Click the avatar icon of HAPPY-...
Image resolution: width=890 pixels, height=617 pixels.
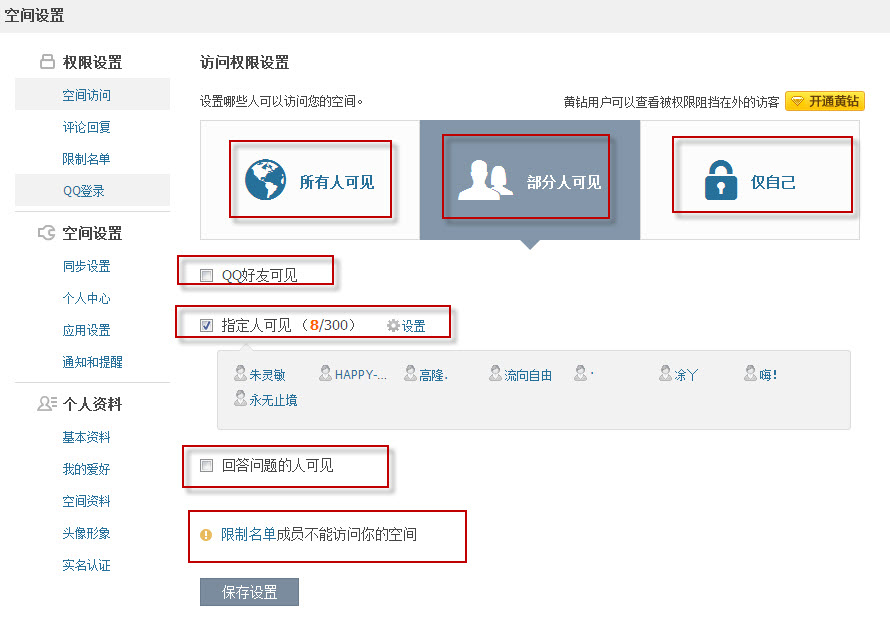tap(325, 373)
